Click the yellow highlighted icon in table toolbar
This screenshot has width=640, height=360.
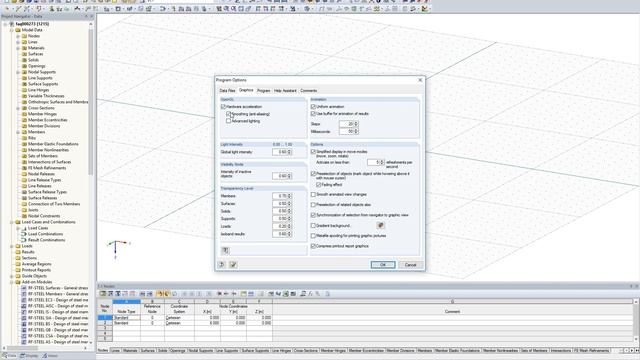click(x=167, y=293)
